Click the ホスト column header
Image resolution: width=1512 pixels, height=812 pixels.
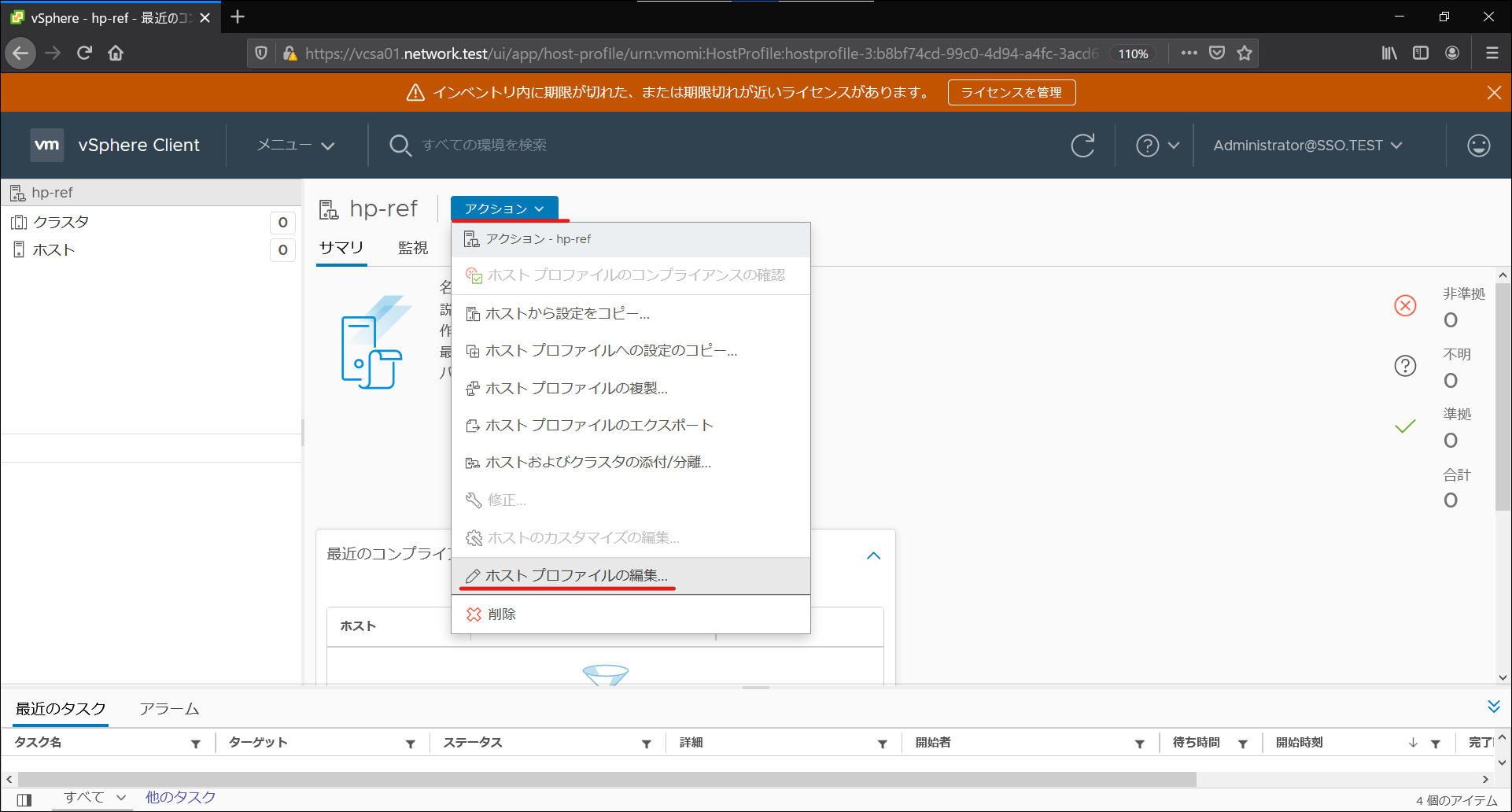(x=358, y=626)
